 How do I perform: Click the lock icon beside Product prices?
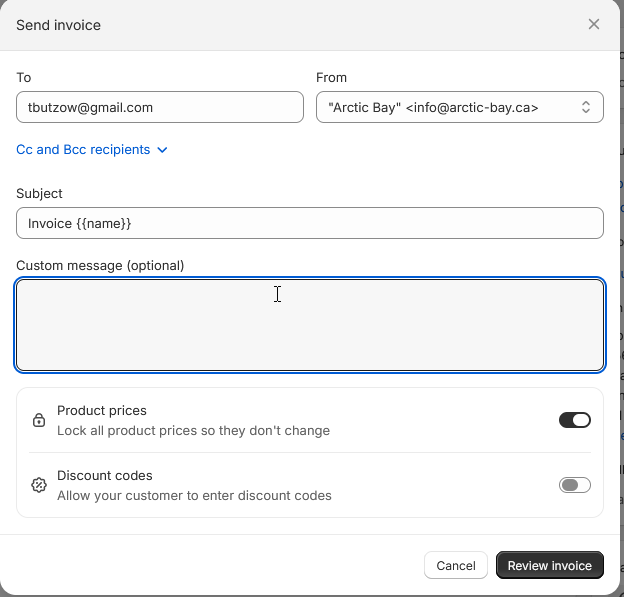(39, 420)
